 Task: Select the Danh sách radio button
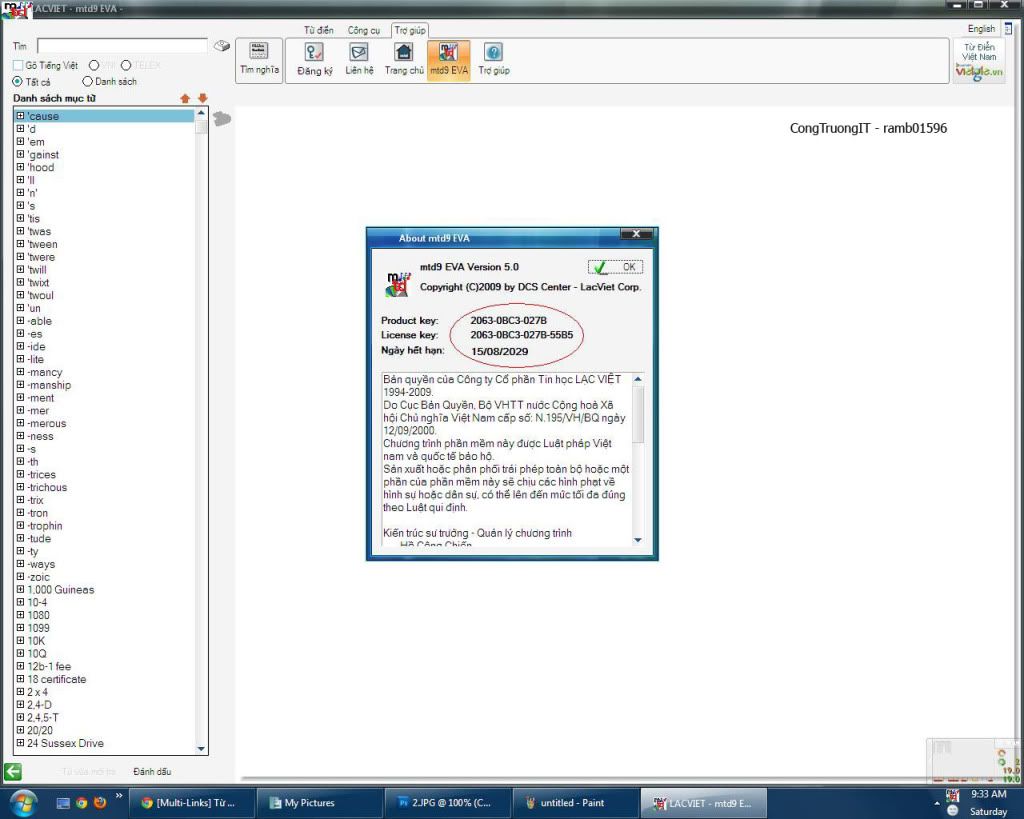coord(87,82)
